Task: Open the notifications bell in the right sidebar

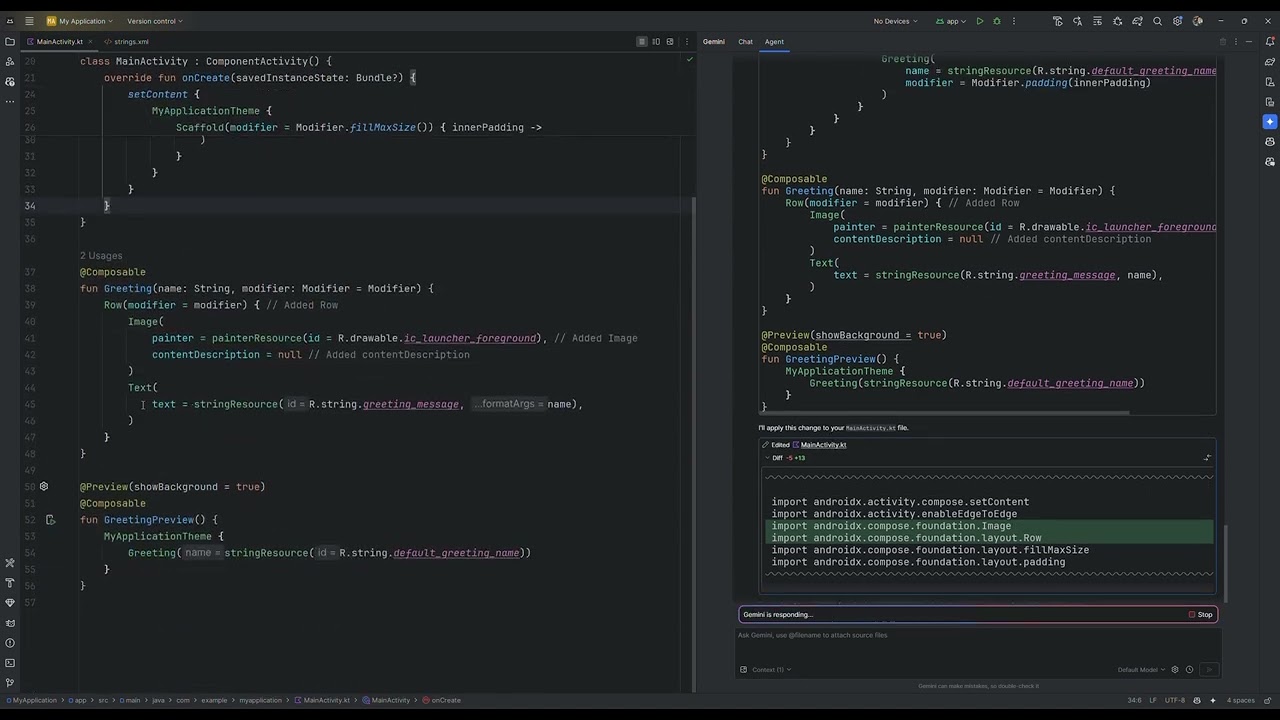Action: [1270, 41]
